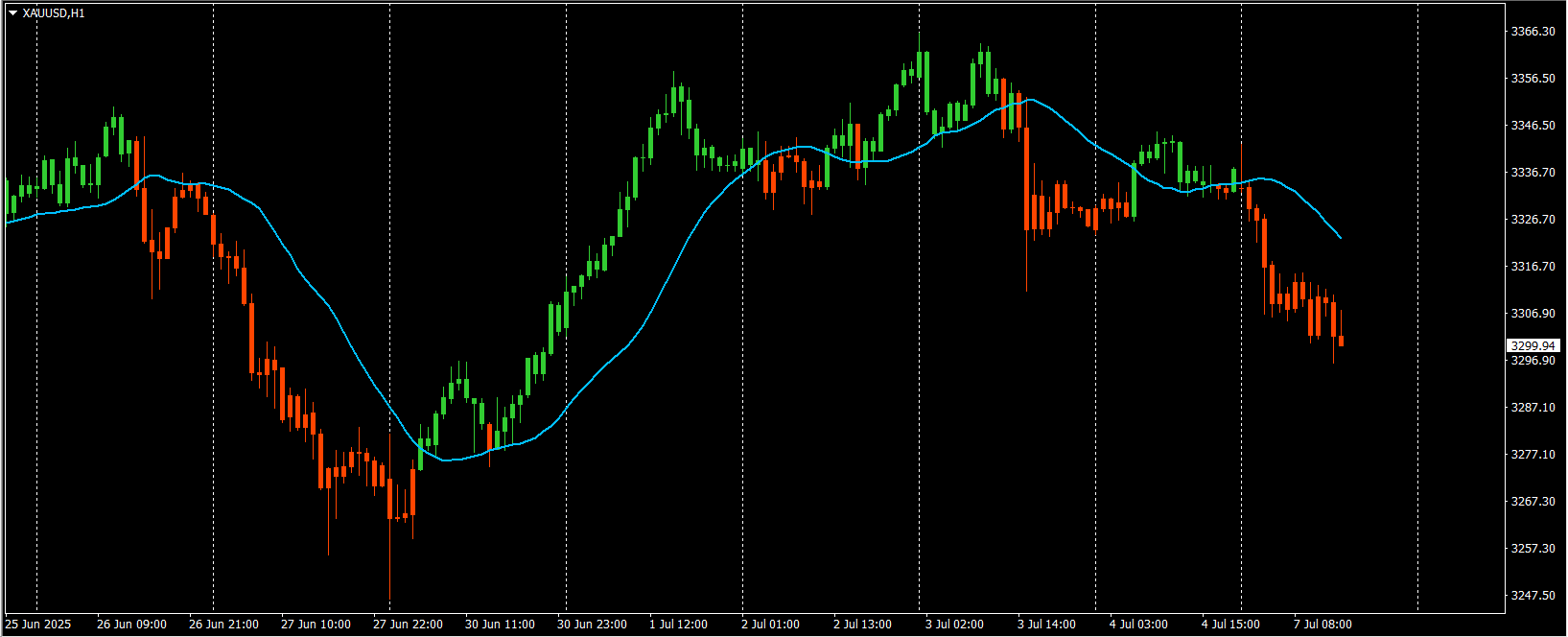
Task: Click the 30 Jun 11:00 time label
Action: pyautogui.click(x=500, y=625)
